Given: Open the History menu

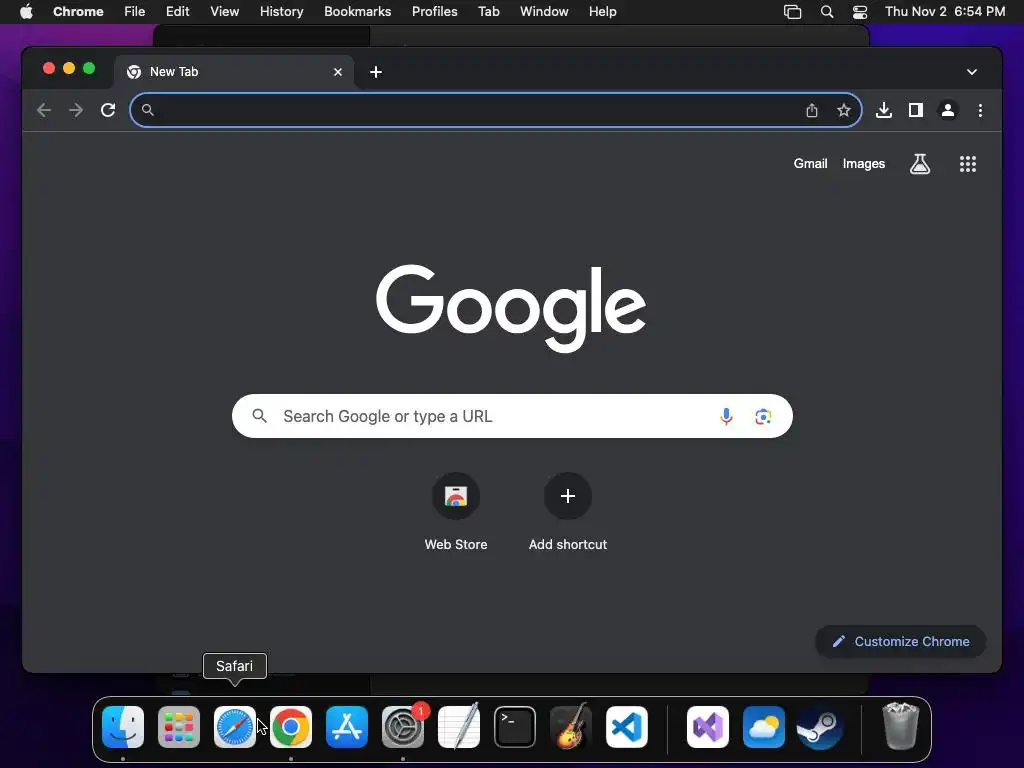Looking at the screenshot, I should tap(281, 12).
